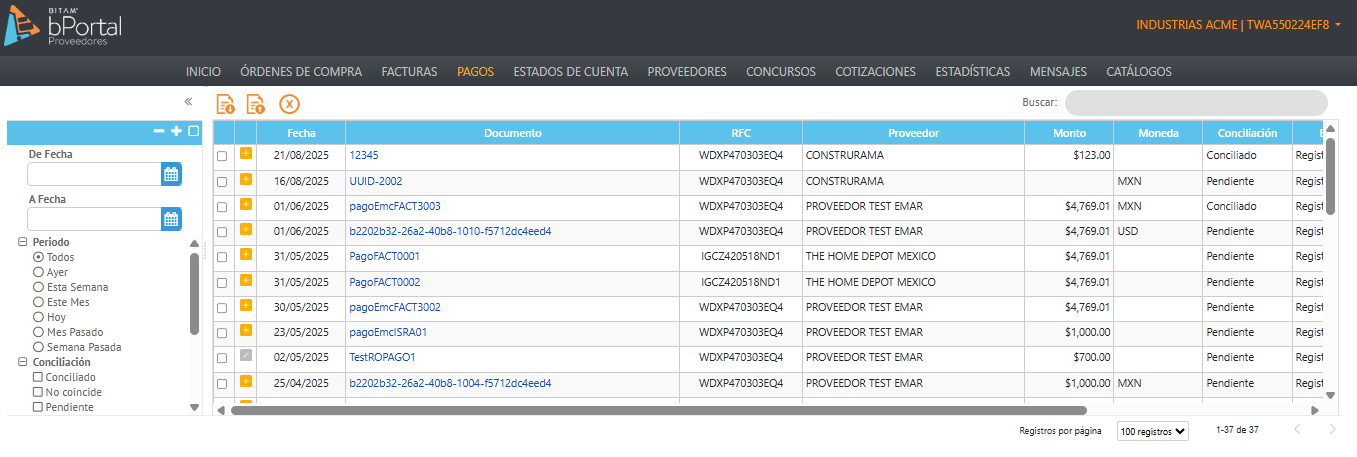The width and height of the screenshot is (1357, 457).
Task: Open document link PagoFACT0001
Action: (384, 257)
